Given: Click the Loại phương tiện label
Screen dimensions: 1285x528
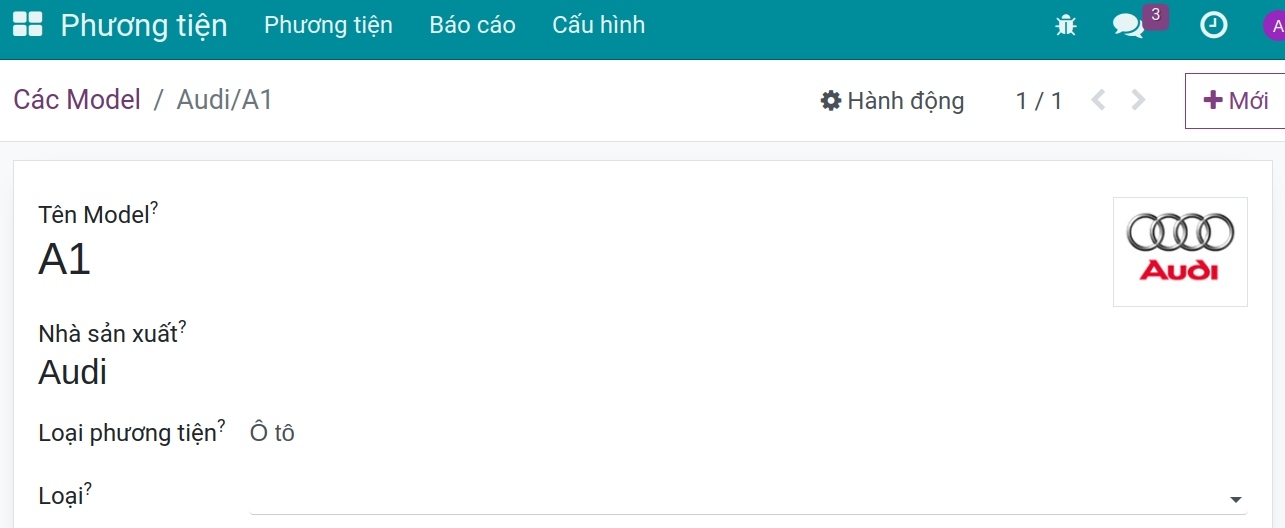Looking at the screenshot, I should [x=127, y=434].
